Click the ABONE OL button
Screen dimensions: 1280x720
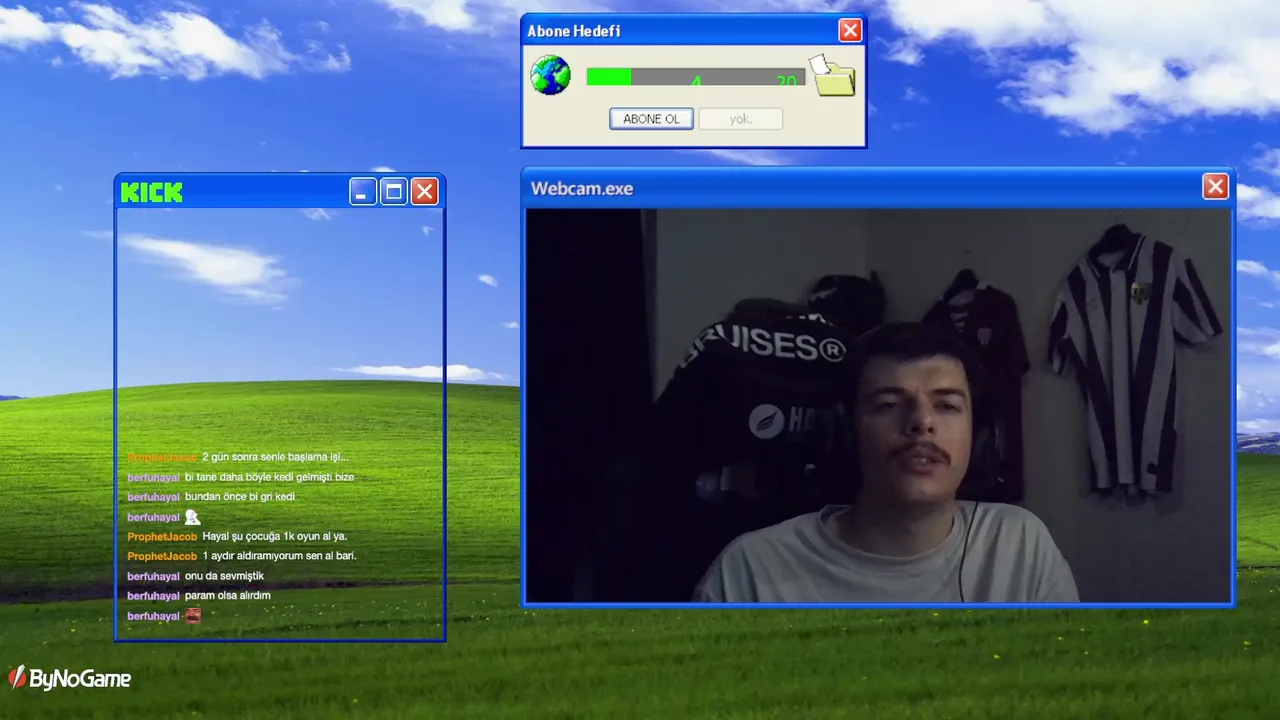[651, 119]
